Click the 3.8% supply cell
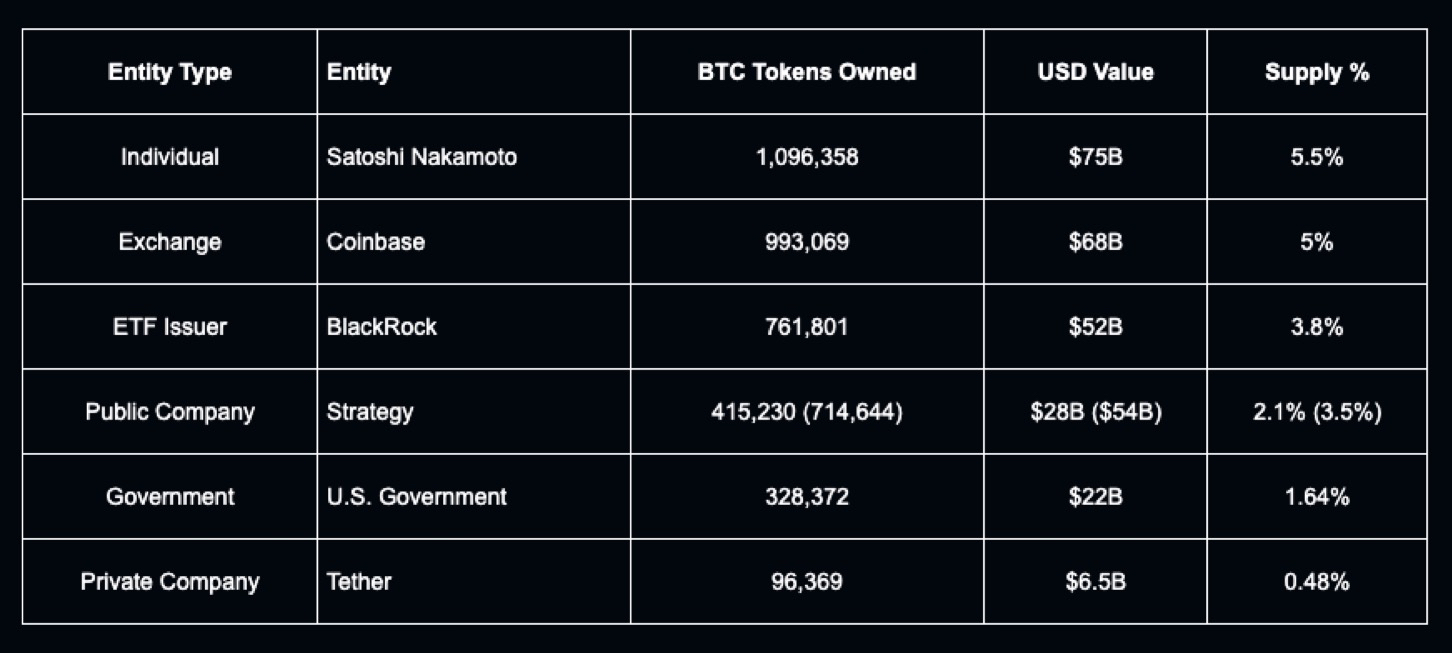This screenshot has height=653, width=1452. (1317, 327)
